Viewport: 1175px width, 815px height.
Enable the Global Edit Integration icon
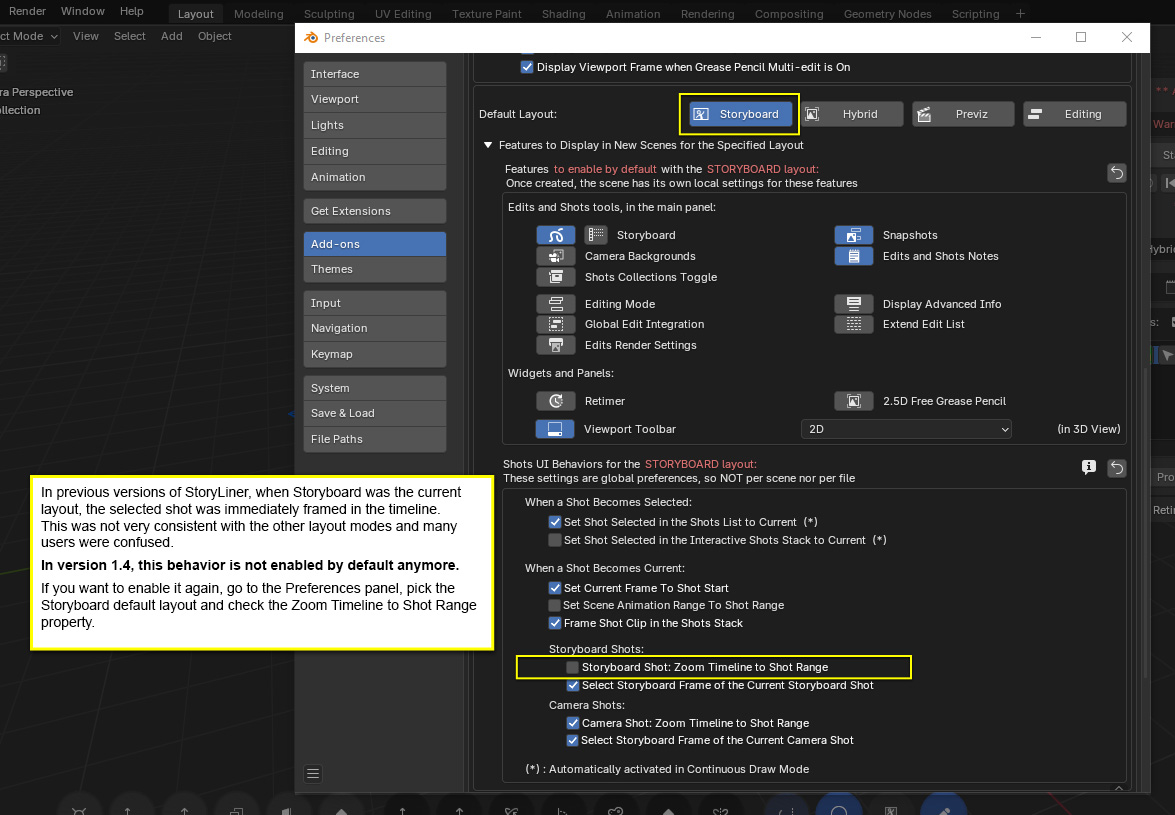[555, 324]
